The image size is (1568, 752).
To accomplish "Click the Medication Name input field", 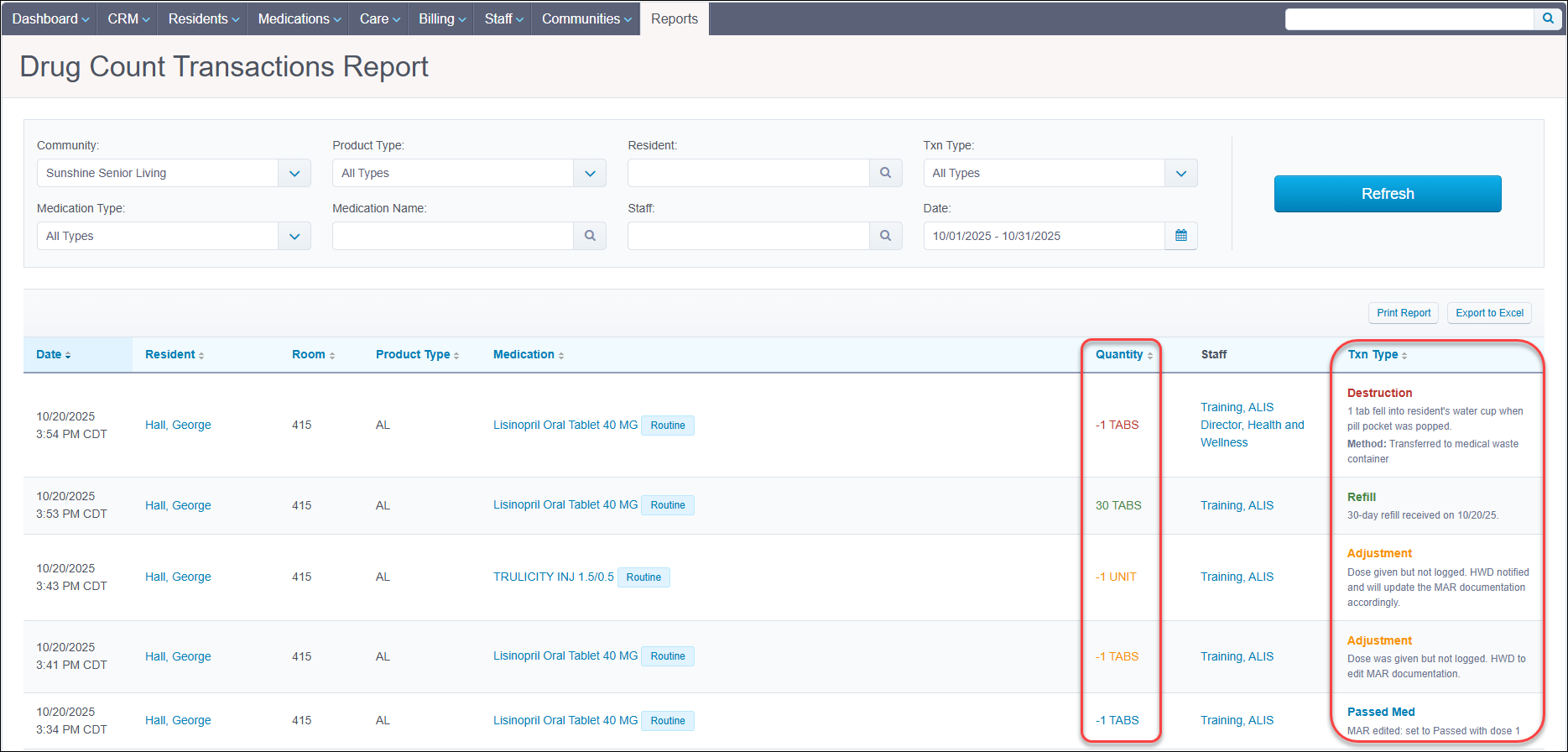I will click(453, 236).
